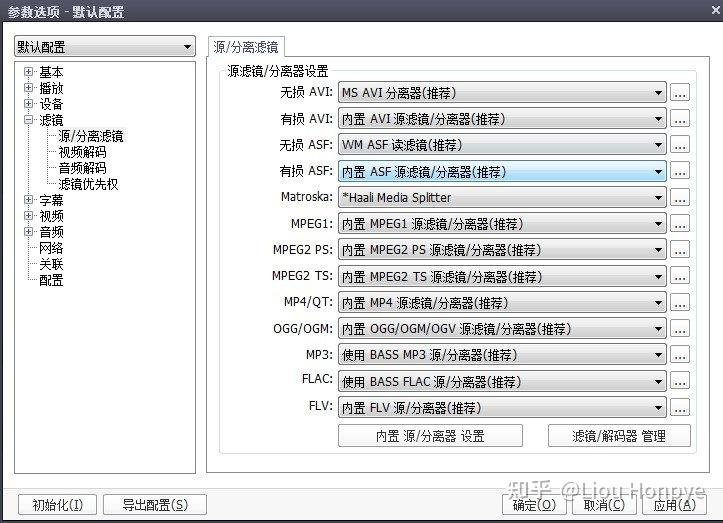Click the ... button for MPEG2 PS
Image resolution: width=723 pixels, height=523 pixels.
[680, 250]
